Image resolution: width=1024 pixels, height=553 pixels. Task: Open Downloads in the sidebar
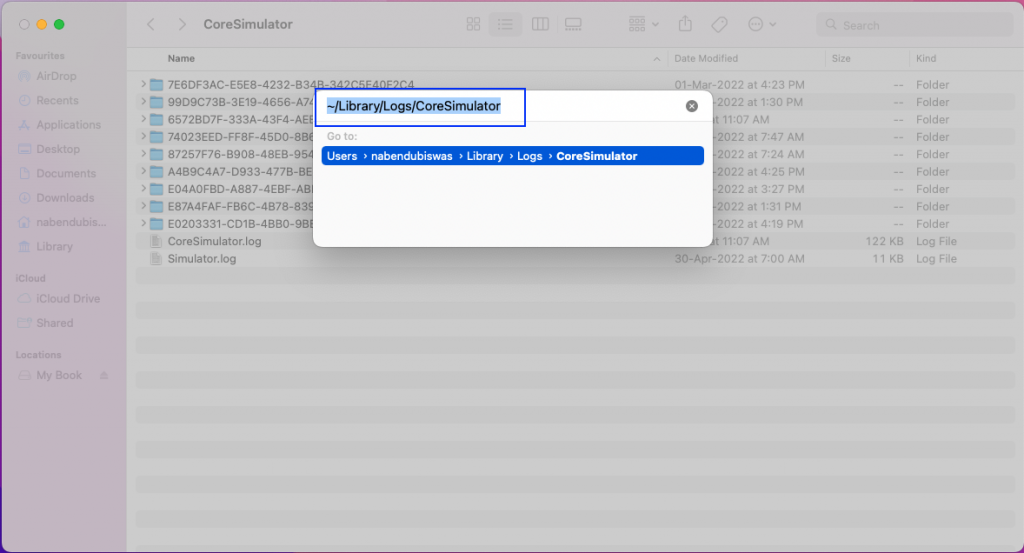(65, 198)
